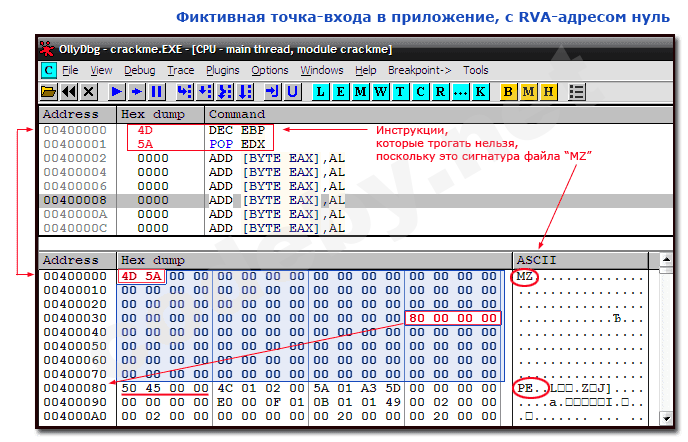Open References with cyan R icon
Screen dimensions: 688x442
(441, 92)
